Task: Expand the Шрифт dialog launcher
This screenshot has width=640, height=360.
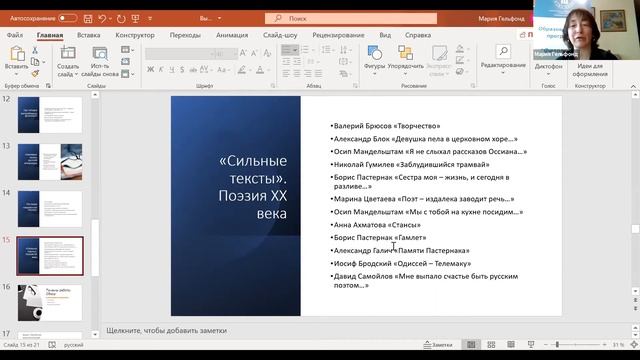Action: coord(273,86)
